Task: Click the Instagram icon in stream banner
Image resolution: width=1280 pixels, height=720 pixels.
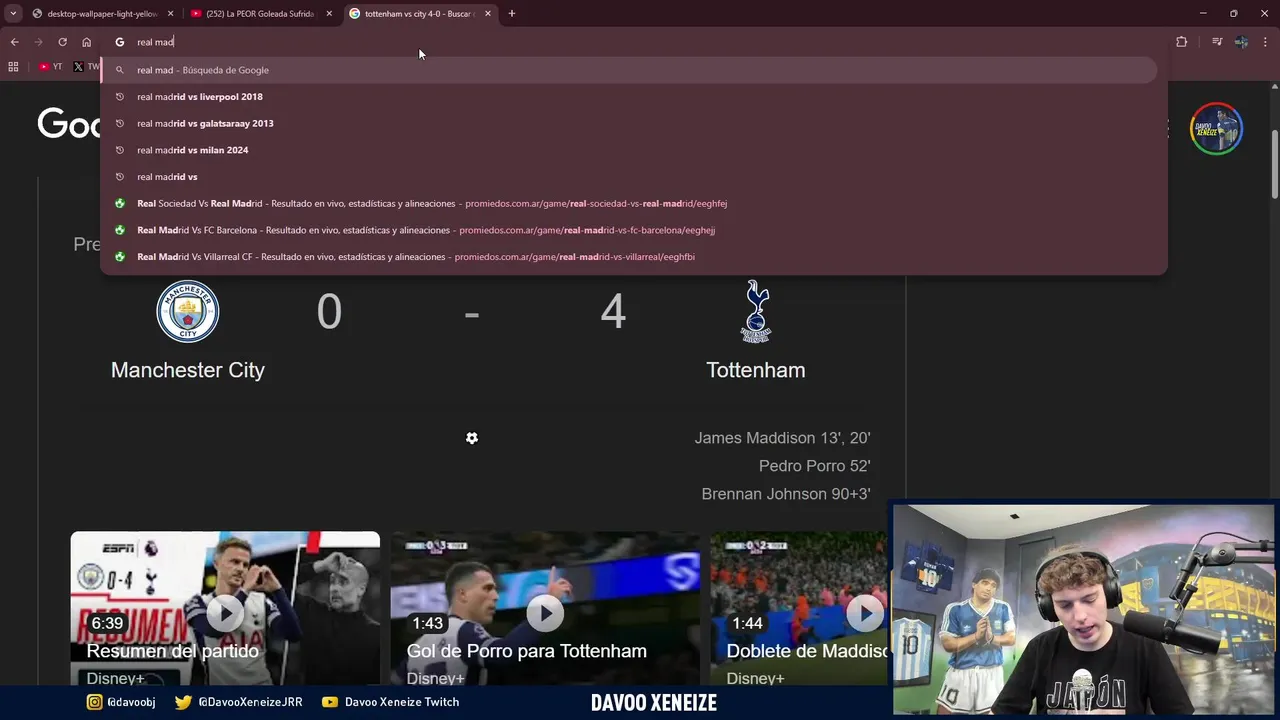Action: 94,702
